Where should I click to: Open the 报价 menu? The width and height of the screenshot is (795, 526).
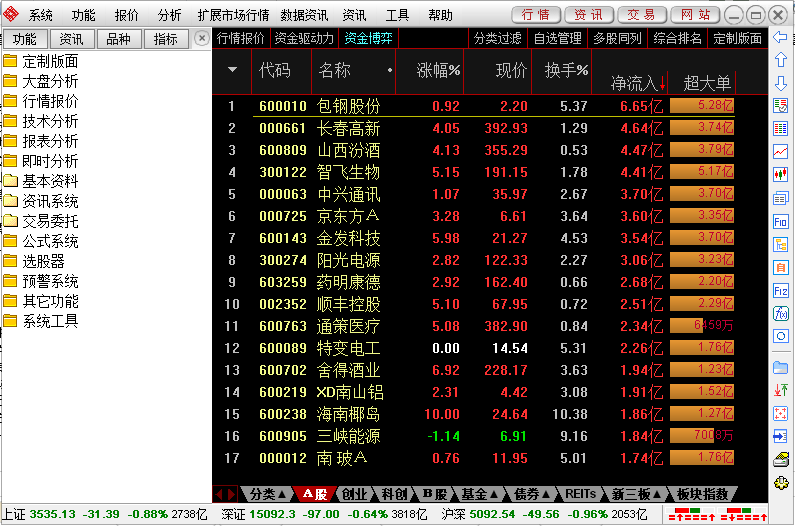click(x=126, y=15)
